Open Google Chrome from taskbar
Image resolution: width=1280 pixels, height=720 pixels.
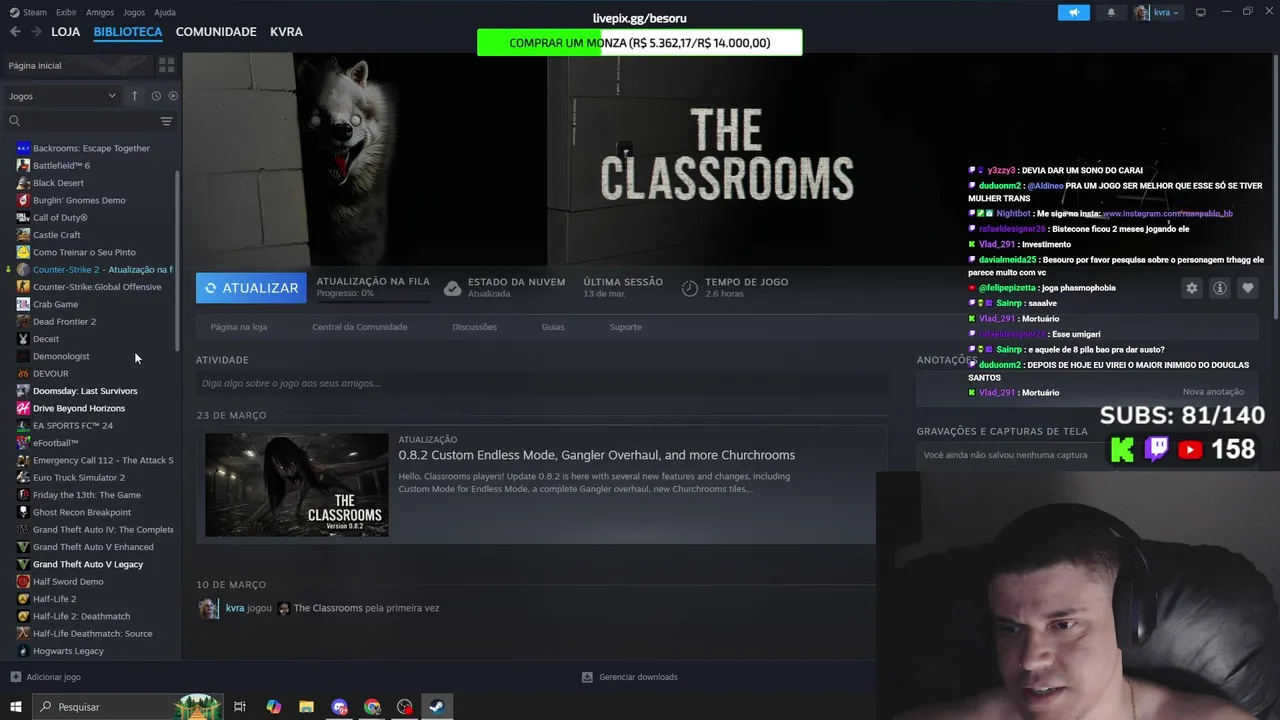tap(372, 707)
